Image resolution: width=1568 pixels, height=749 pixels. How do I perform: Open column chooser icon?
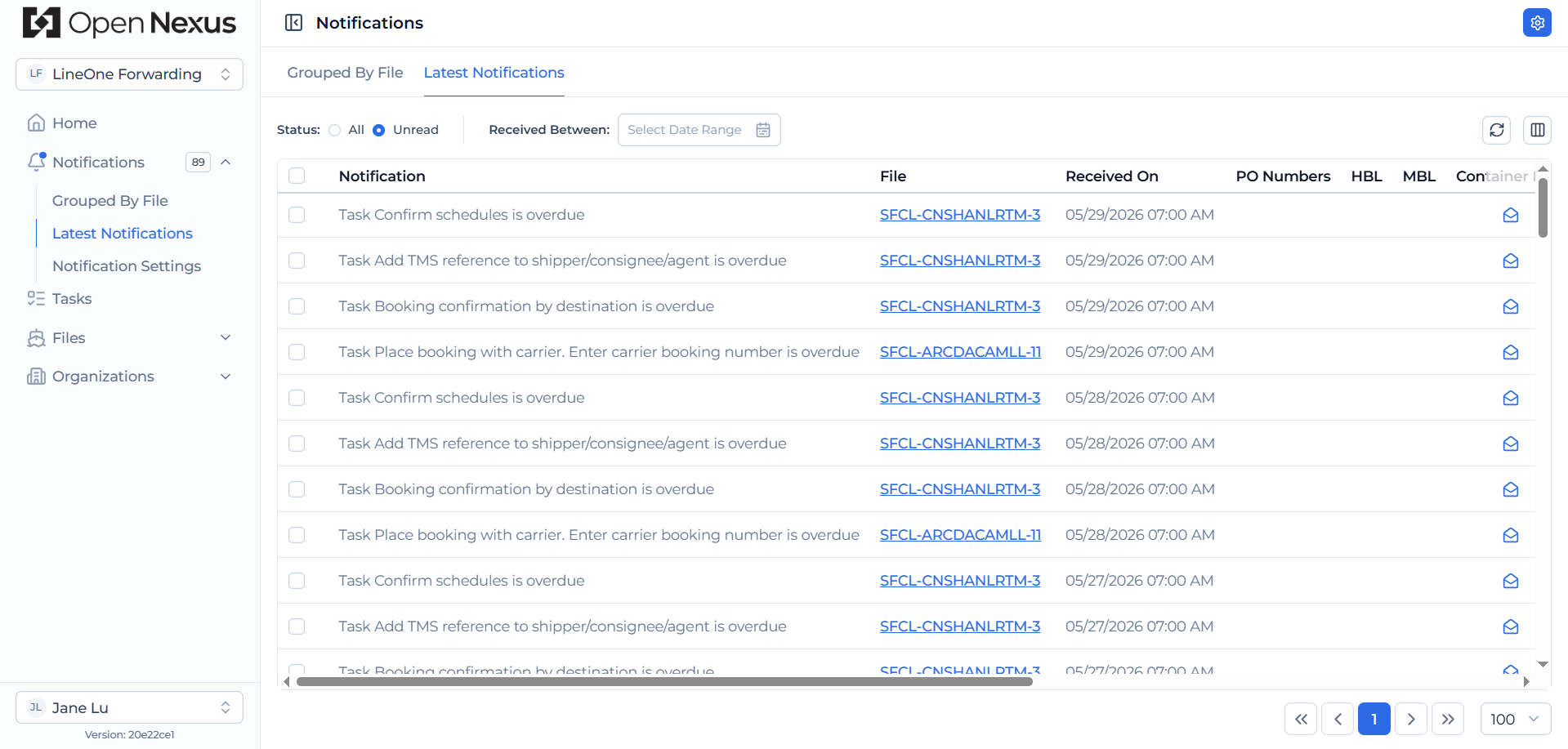pyautogui.click(x=1537, y=130)
